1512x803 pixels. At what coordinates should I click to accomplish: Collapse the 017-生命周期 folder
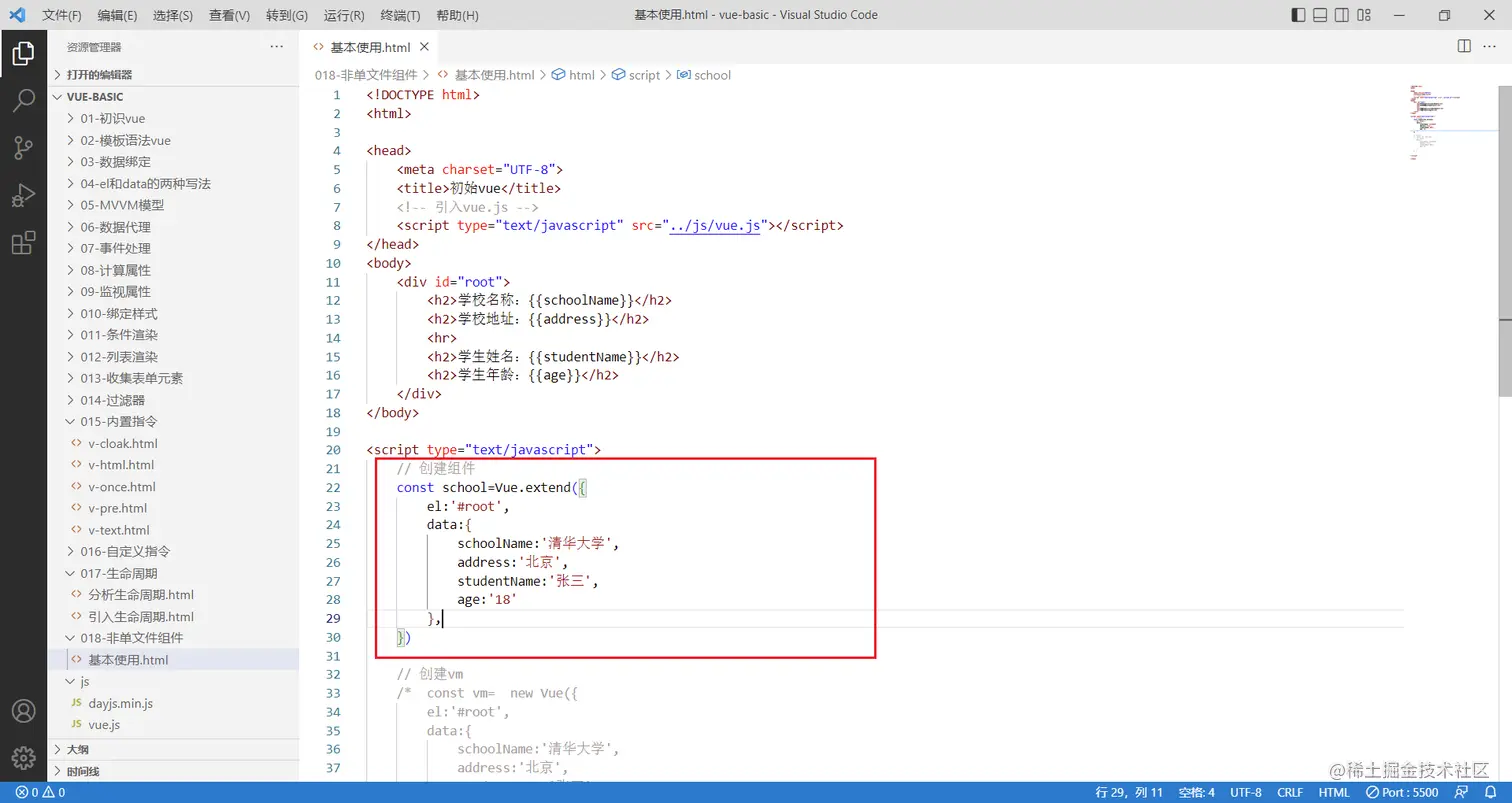coord(119,573)
